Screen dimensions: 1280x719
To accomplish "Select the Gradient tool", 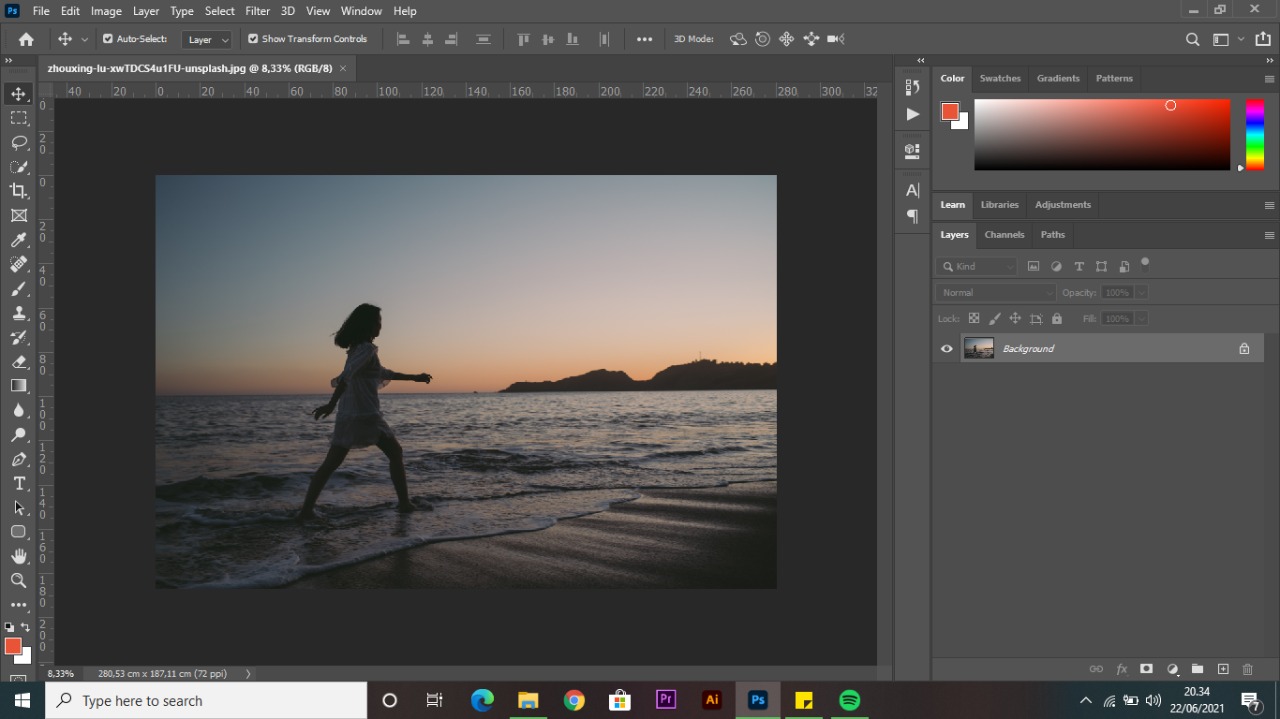I will (18, 385).
